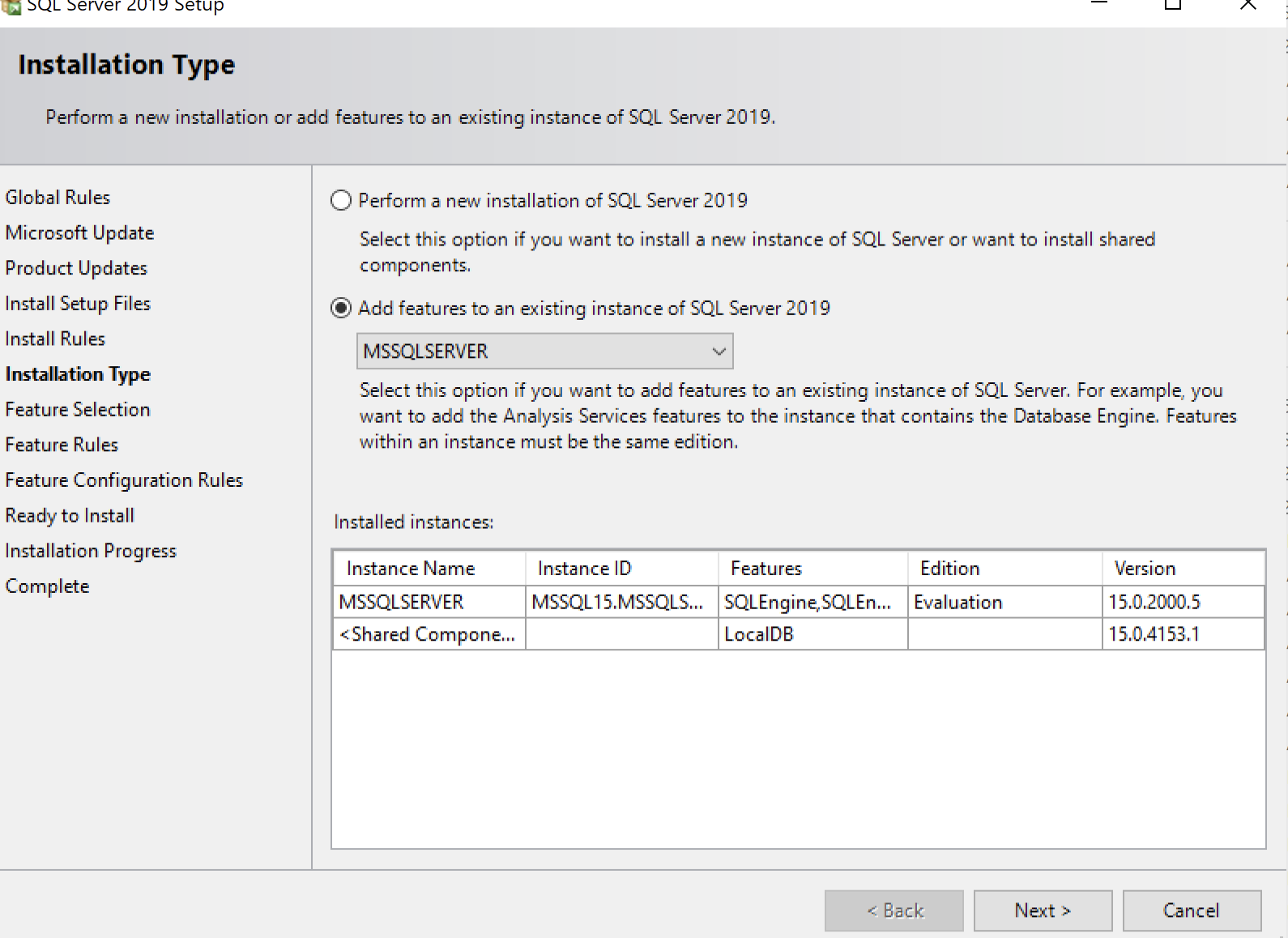Click MSSQL15.MSSQLS... instance ID cell
1288x938 pixels.
[622, 602]
